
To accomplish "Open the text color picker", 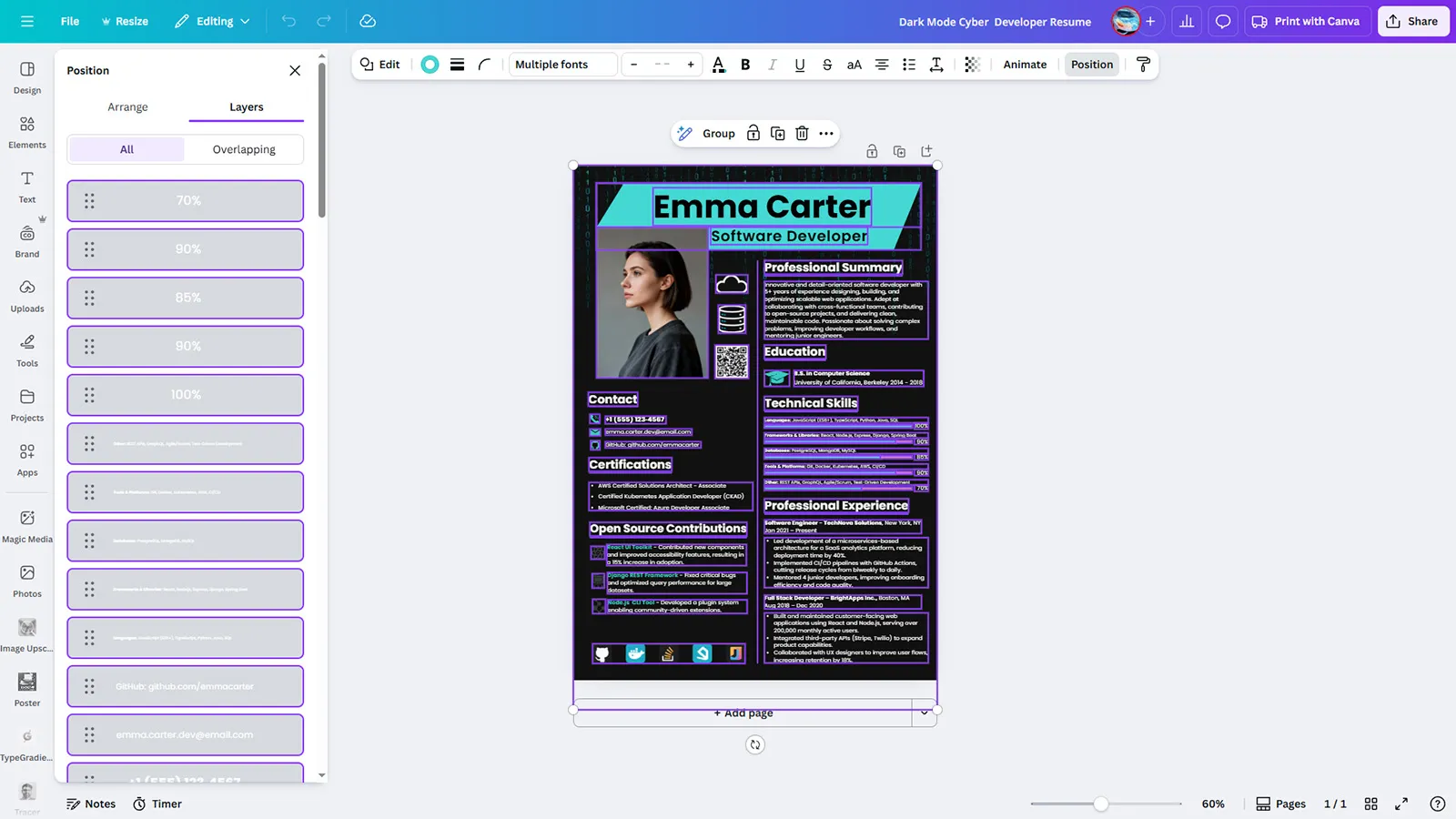I will click(x=718, y=65).
